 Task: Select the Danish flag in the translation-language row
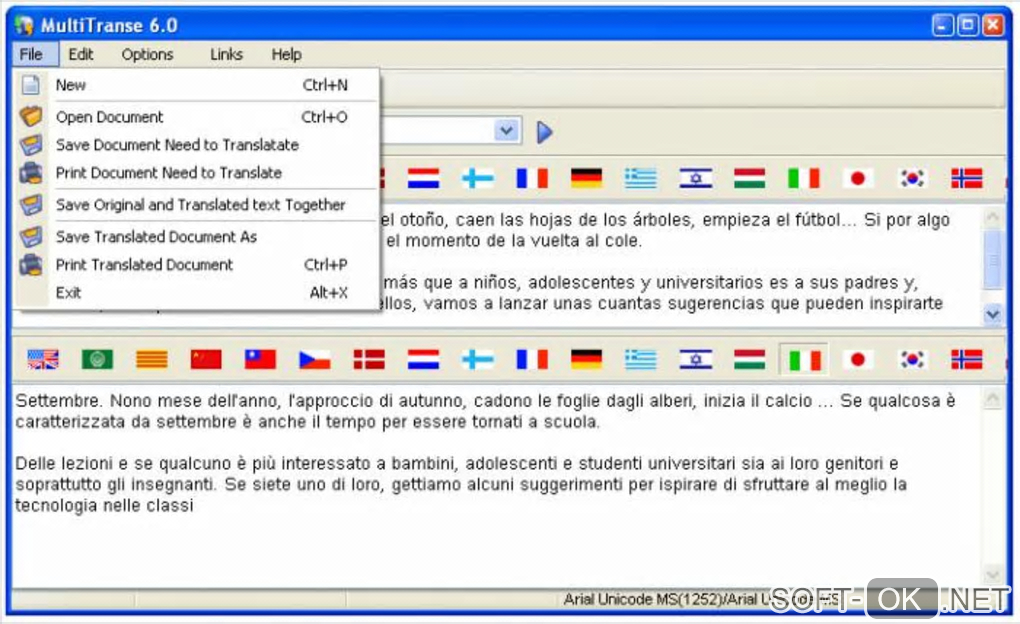[369, 359]
